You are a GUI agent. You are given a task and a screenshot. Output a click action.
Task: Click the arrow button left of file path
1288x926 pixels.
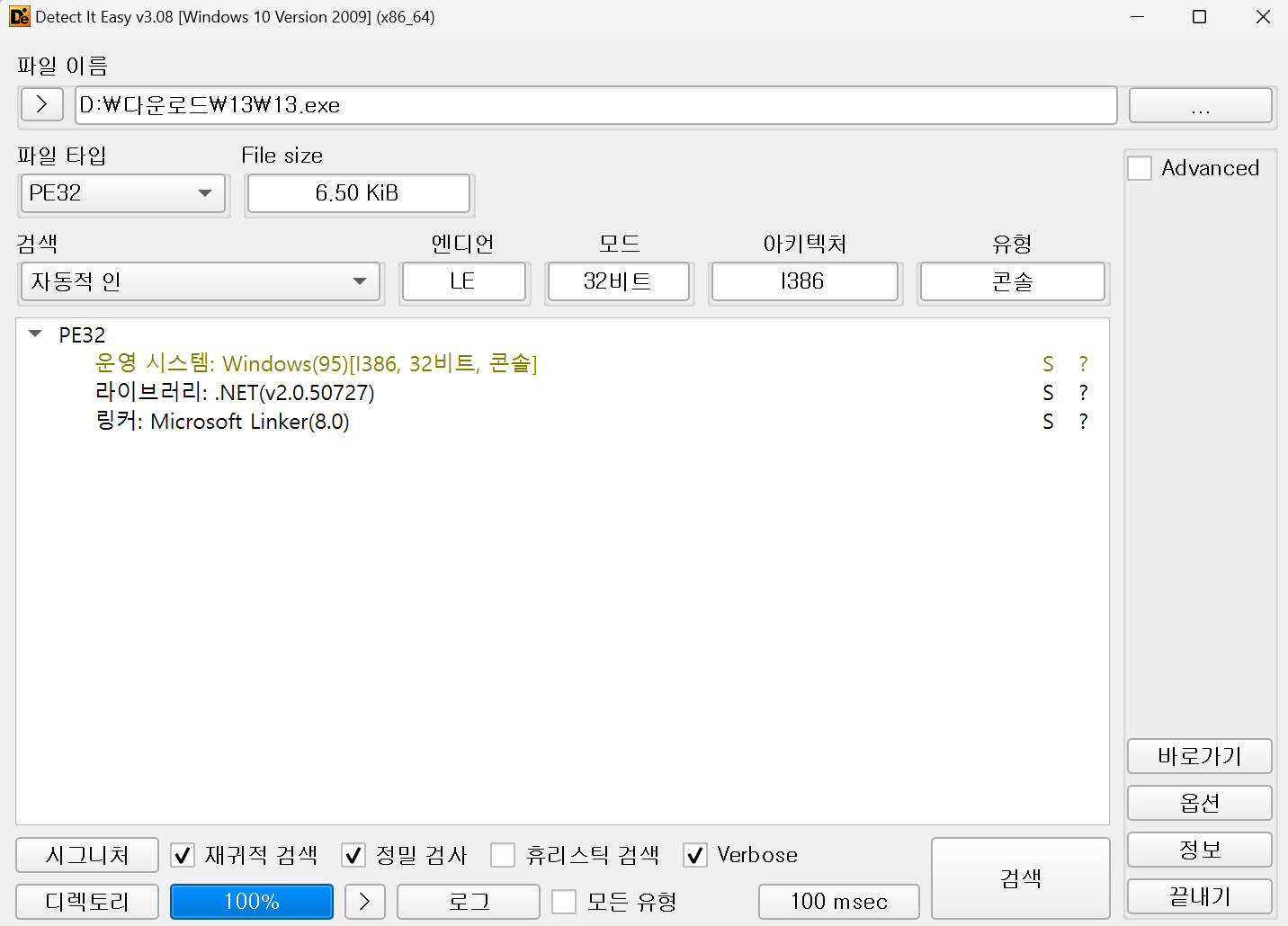pos(41,104)
